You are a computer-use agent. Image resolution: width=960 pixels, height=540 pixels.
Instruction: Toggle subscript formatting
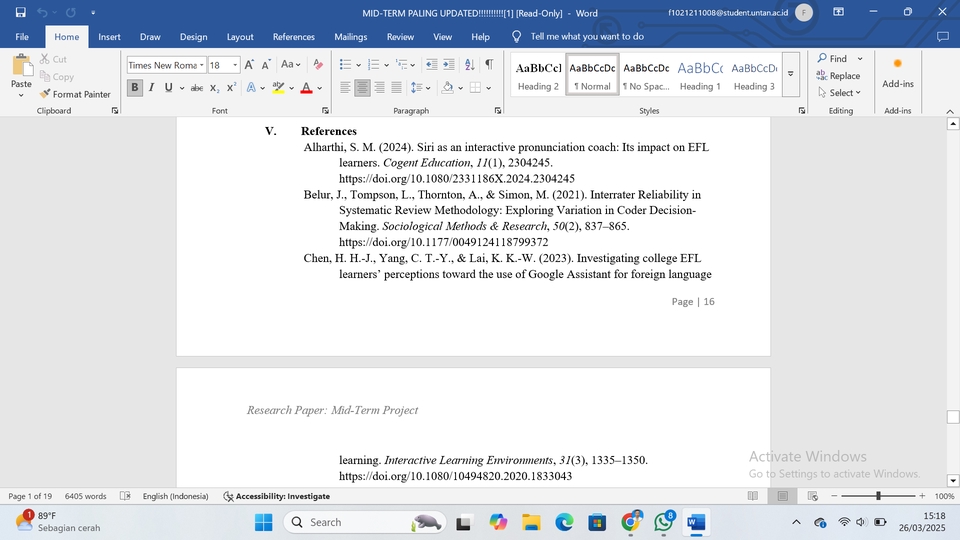(x=214, y=88)
